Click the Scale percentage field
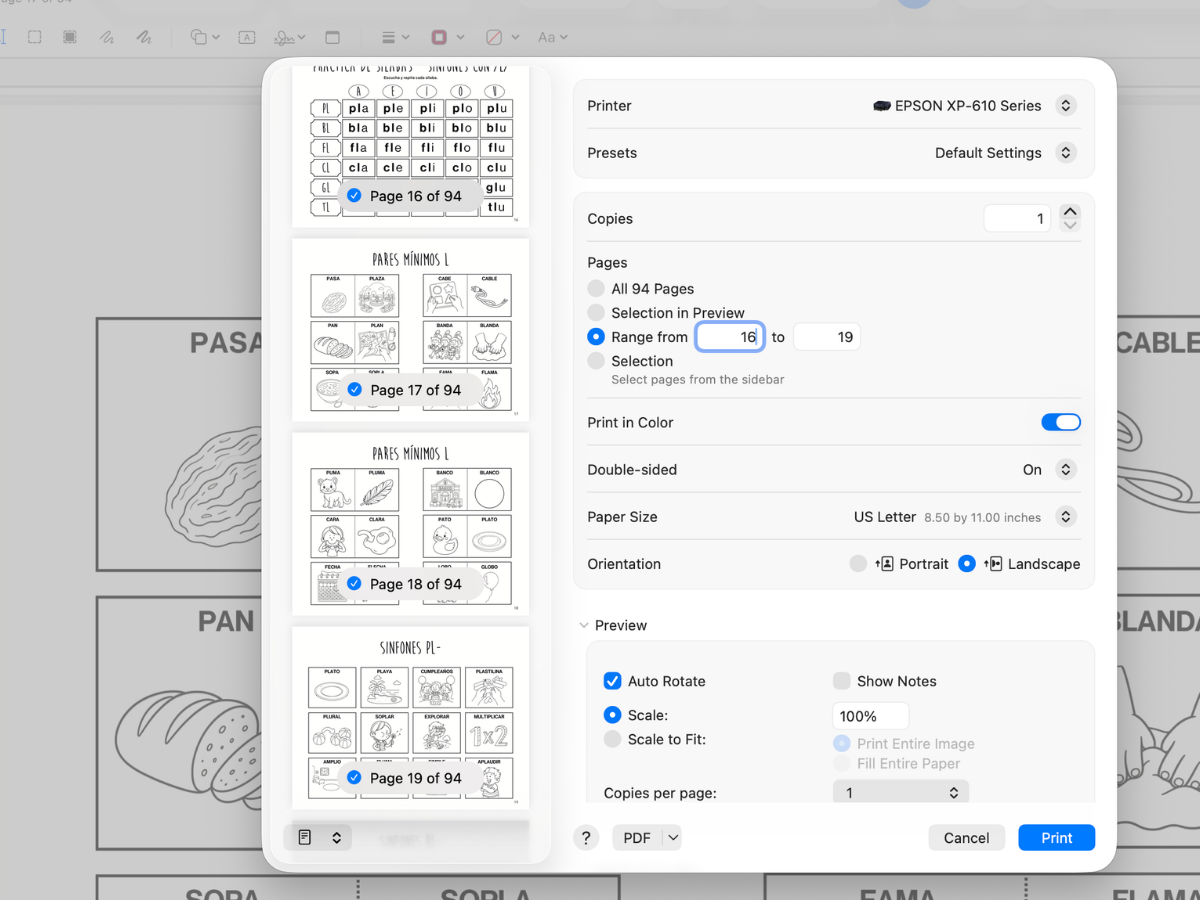 pyautogui.click(x=870, y=716)
